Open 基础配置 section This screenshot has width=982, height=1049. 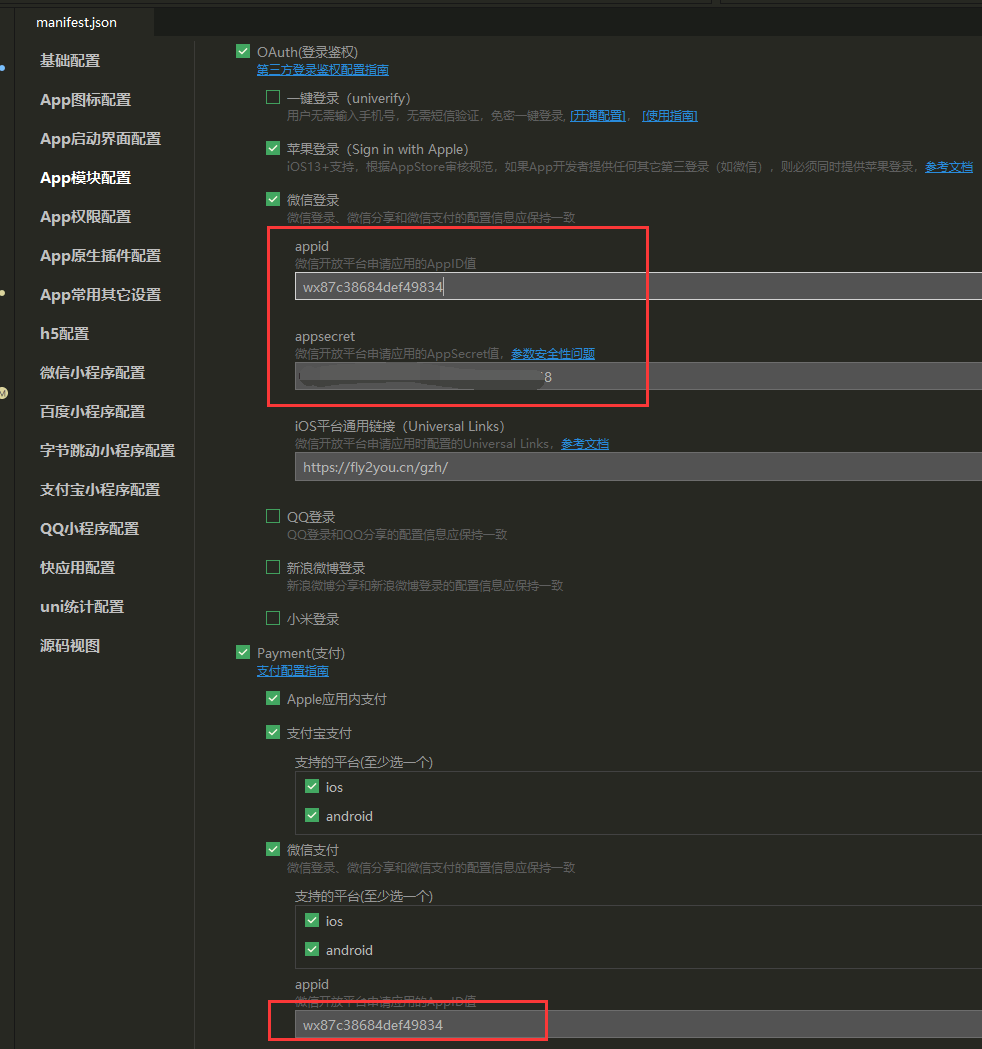pyautogui.click(x=70, y=61)
